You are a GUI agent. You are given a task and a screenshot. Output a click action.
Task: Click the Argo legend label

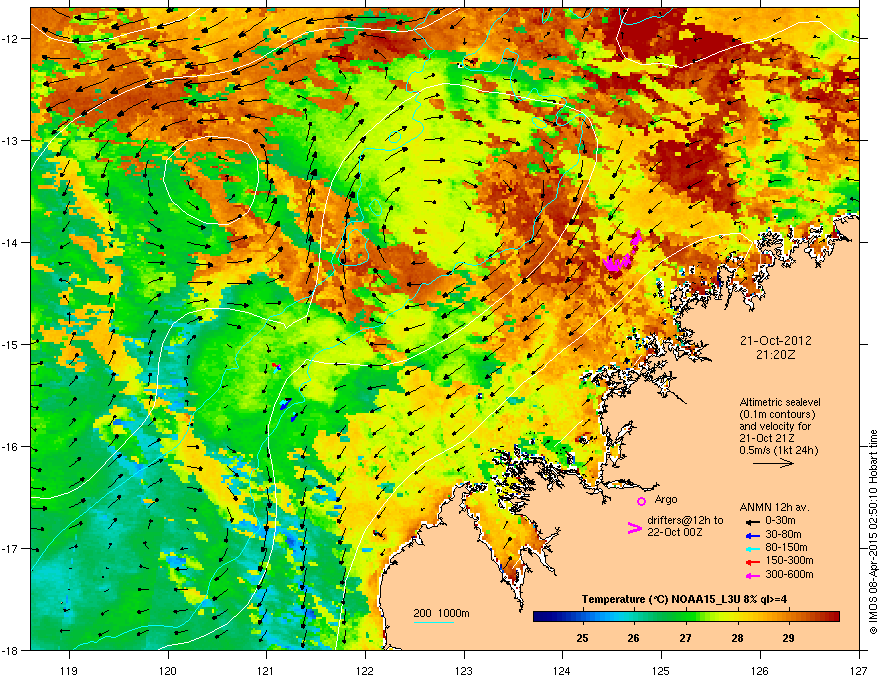(x=666, y=499)
